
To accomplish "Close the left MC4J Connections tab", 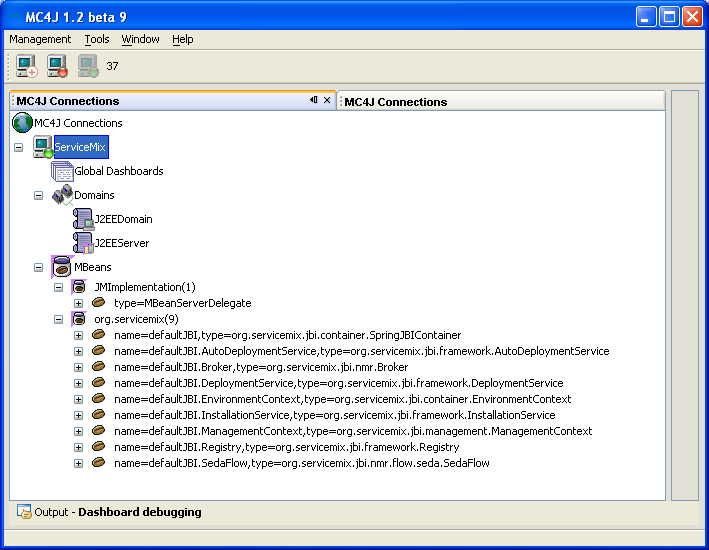I will (327, 100).
